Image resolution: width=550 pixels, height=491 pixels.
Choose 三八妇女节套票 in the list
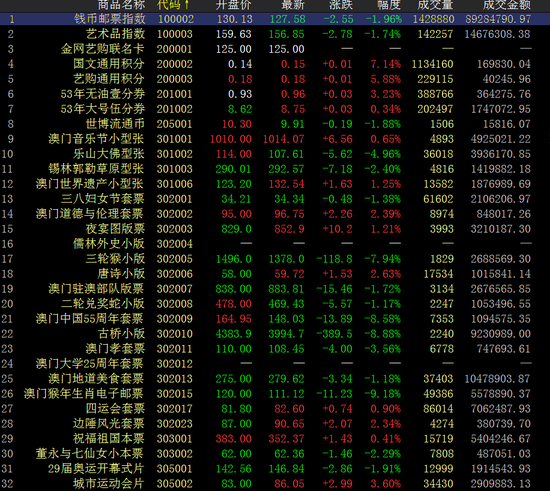(x=102, y=199)
